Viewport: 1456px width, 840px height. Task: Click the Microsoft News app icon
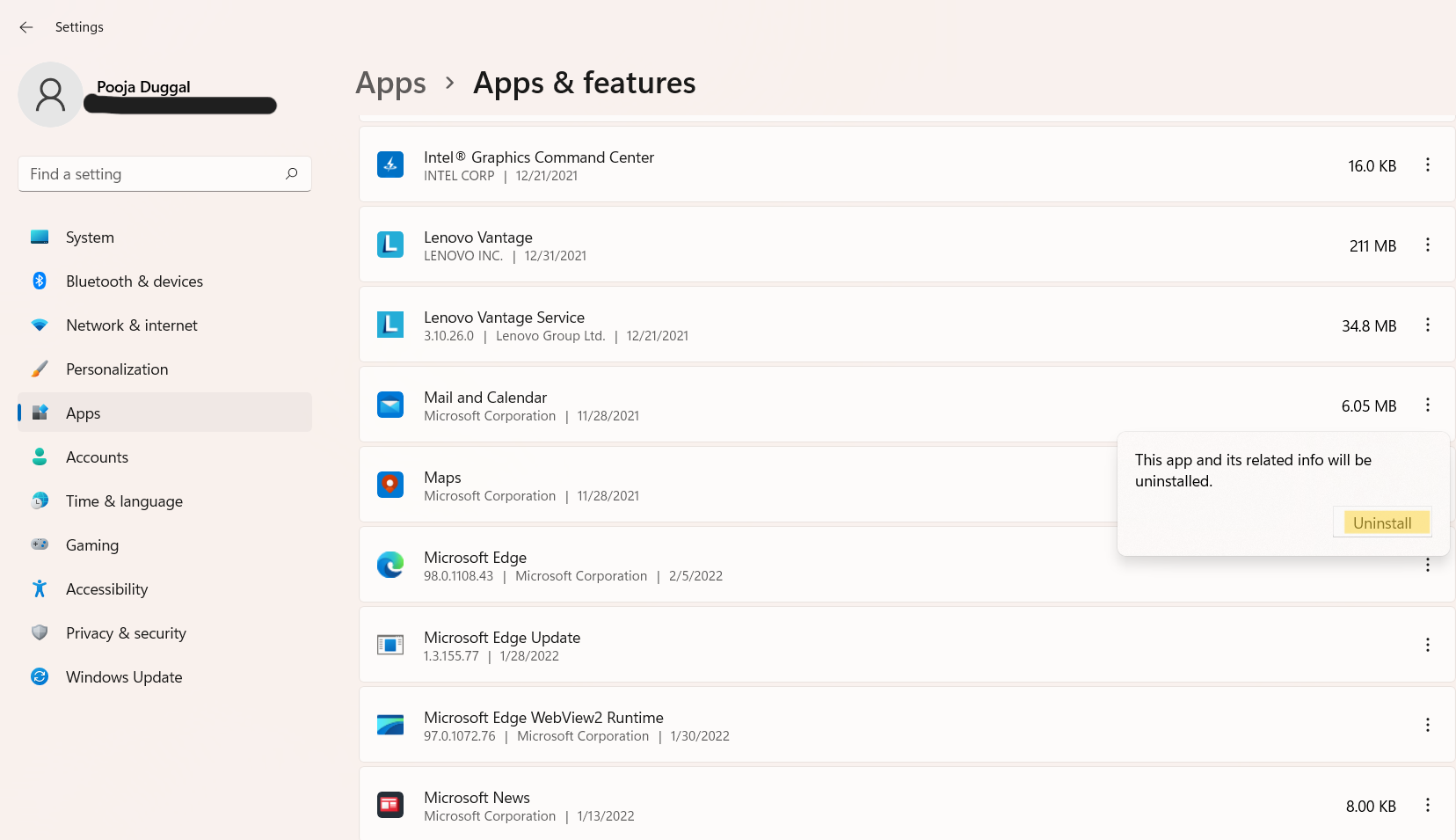[390, 805]
